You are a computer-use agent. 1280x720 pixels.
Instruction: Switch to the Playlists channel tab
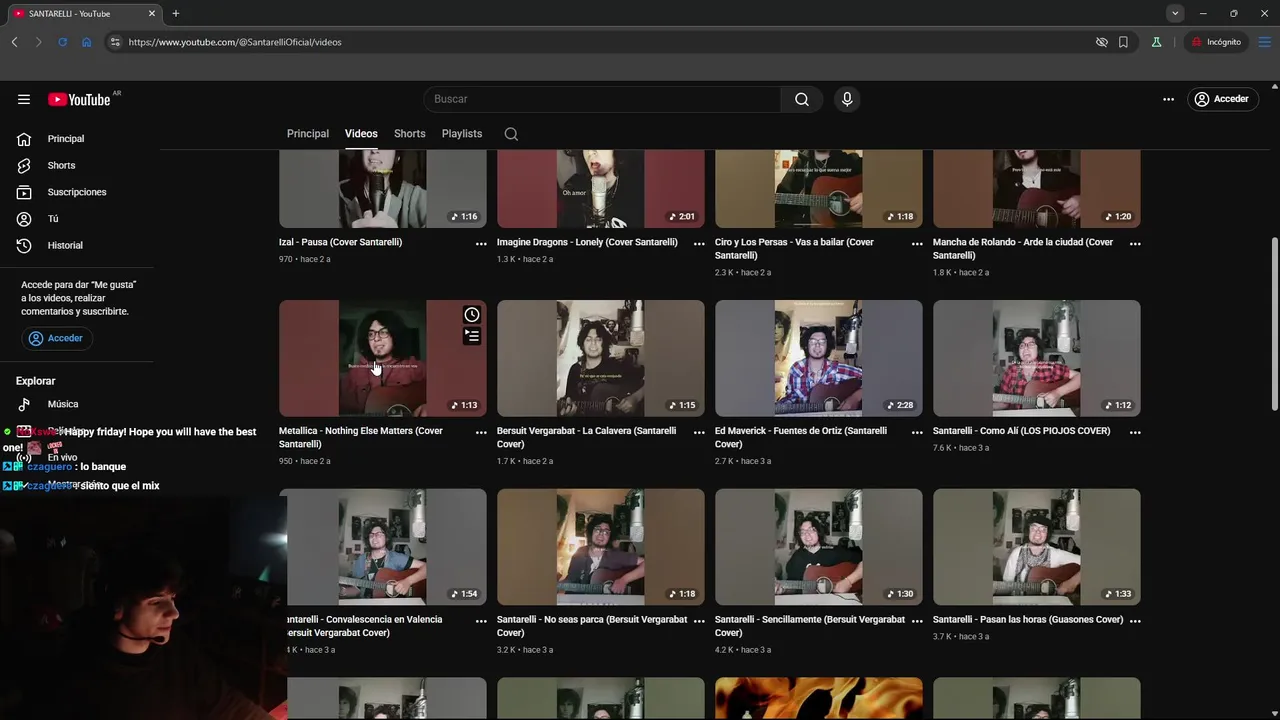click(462, 134)
